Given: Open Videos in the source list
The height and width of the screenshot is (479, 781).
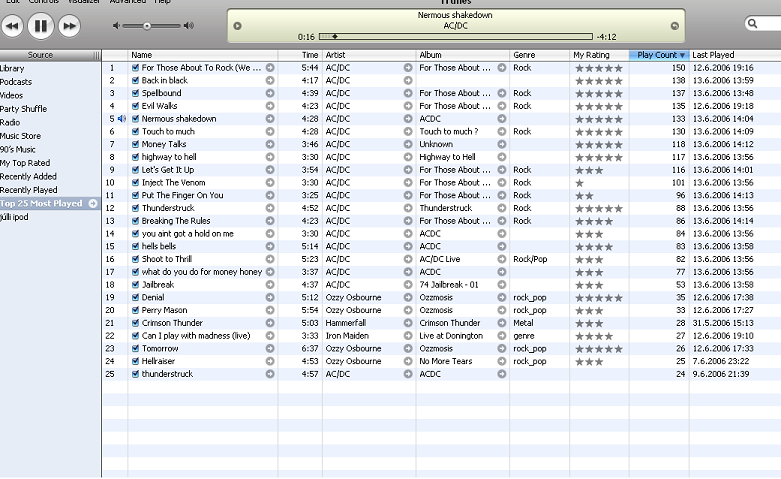Looking at the screenshot, I should [x=11, y=95].
